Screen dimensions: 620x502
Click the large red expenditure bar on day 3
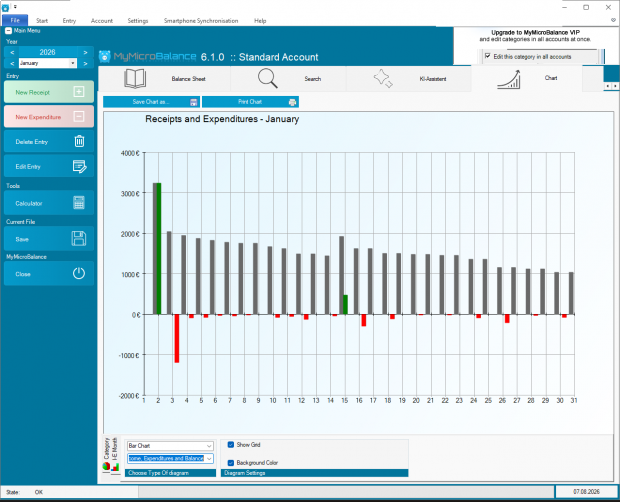click(x=177, y=338)
